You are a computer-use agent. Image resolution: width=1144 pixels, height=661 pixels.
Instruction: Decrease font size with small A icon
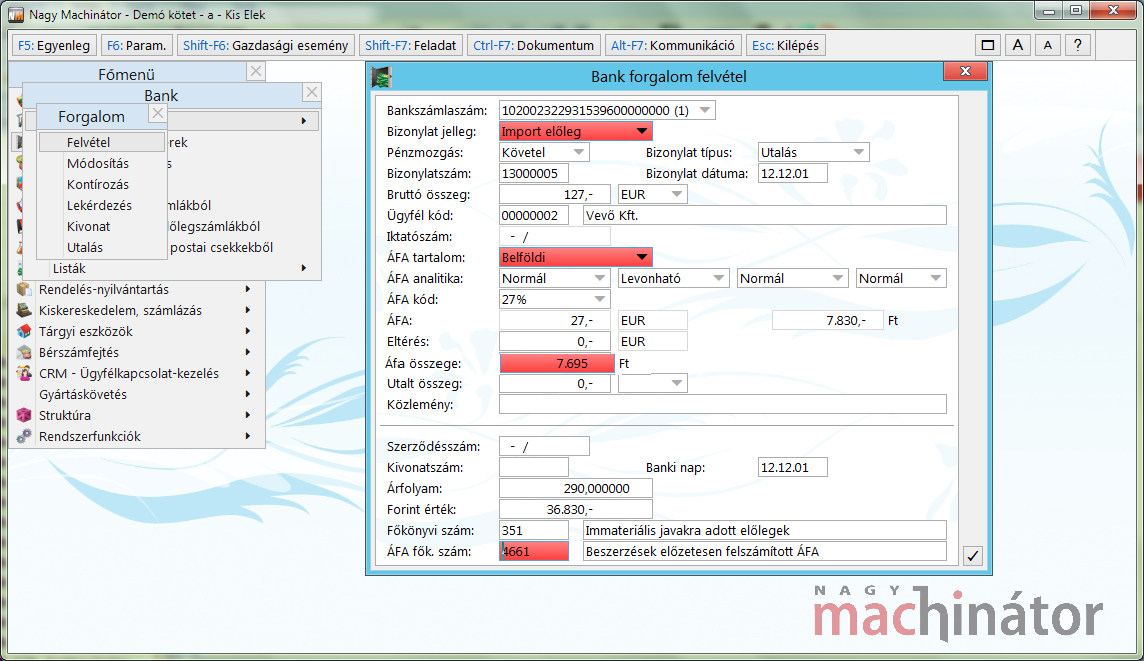1048,45
